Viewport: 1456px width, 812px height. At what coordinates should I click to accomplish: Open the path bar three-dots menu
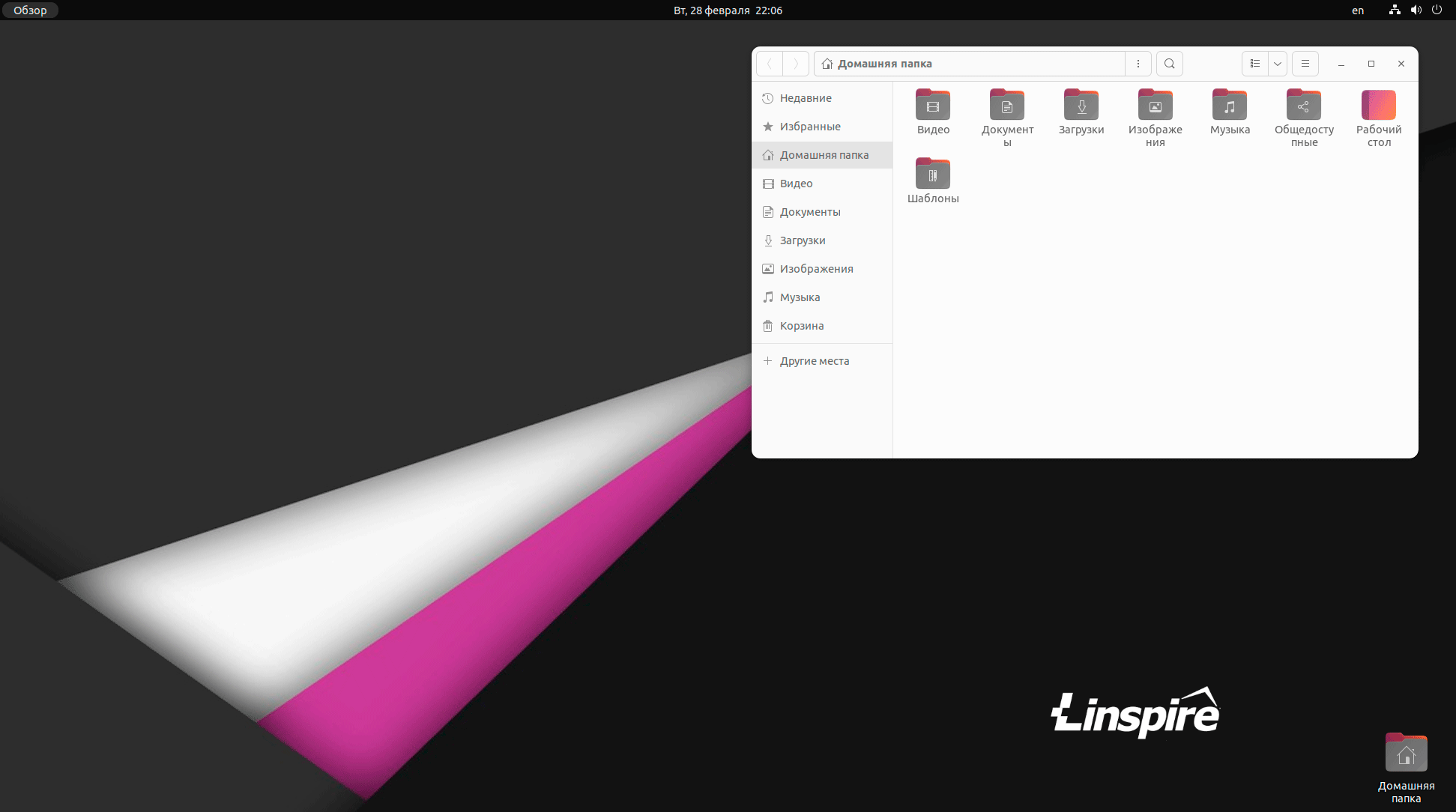point(1138,64)
